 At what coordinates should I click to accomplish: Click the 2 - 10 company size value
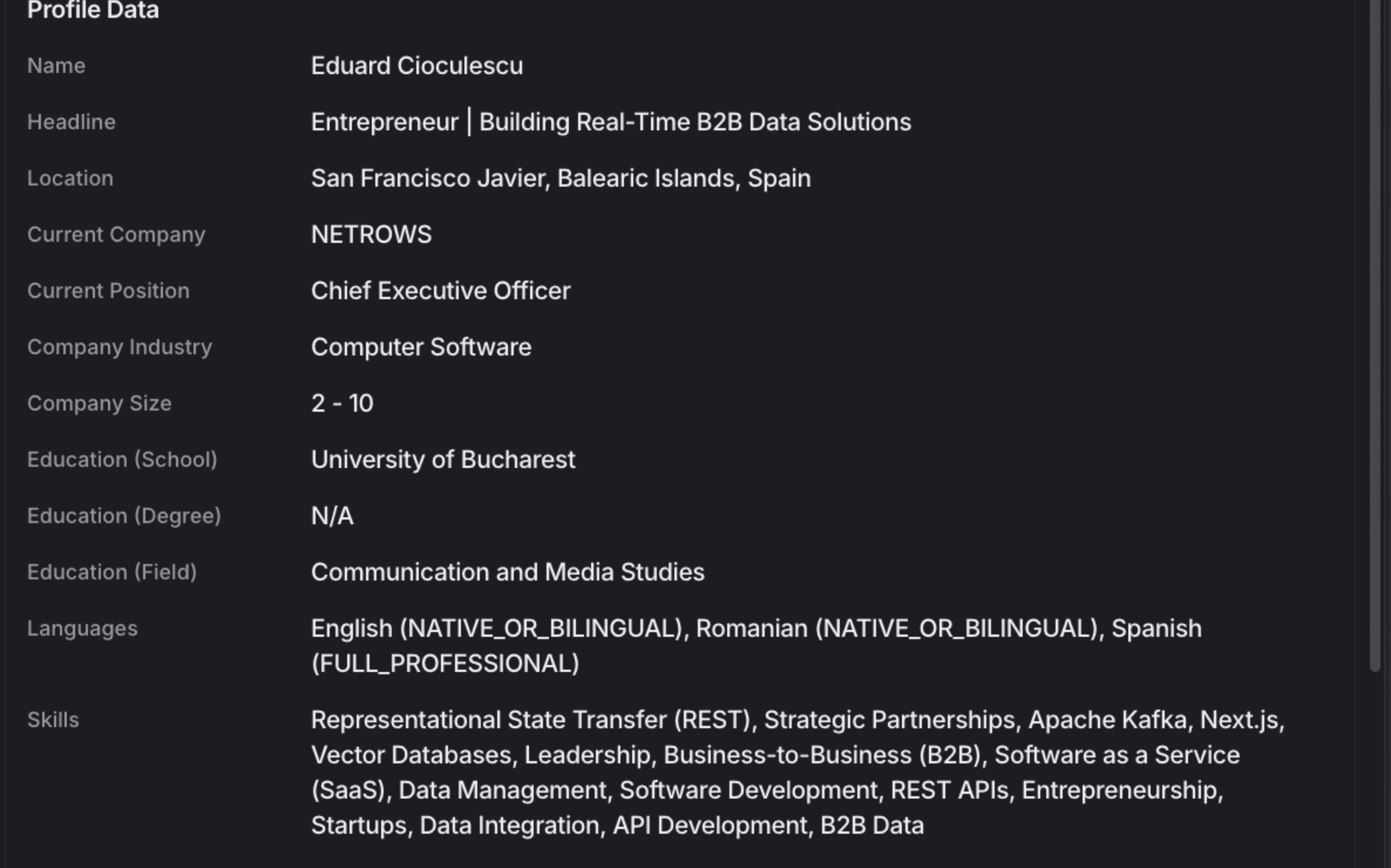[x=342, y=403]
